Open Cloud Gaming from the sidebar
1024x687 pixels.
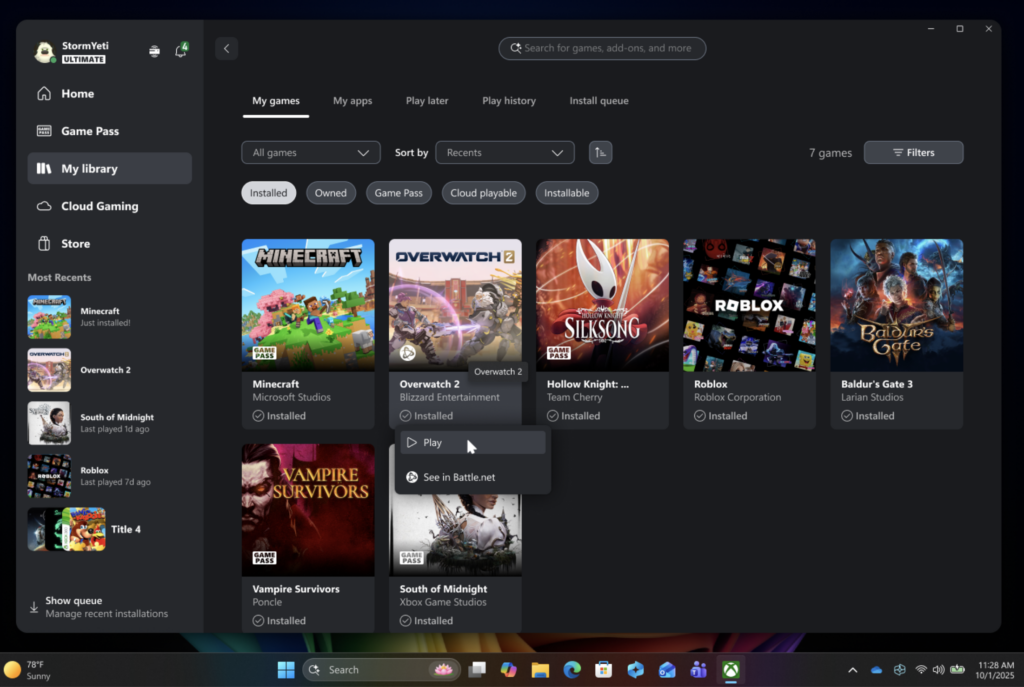tap(99, 206)
